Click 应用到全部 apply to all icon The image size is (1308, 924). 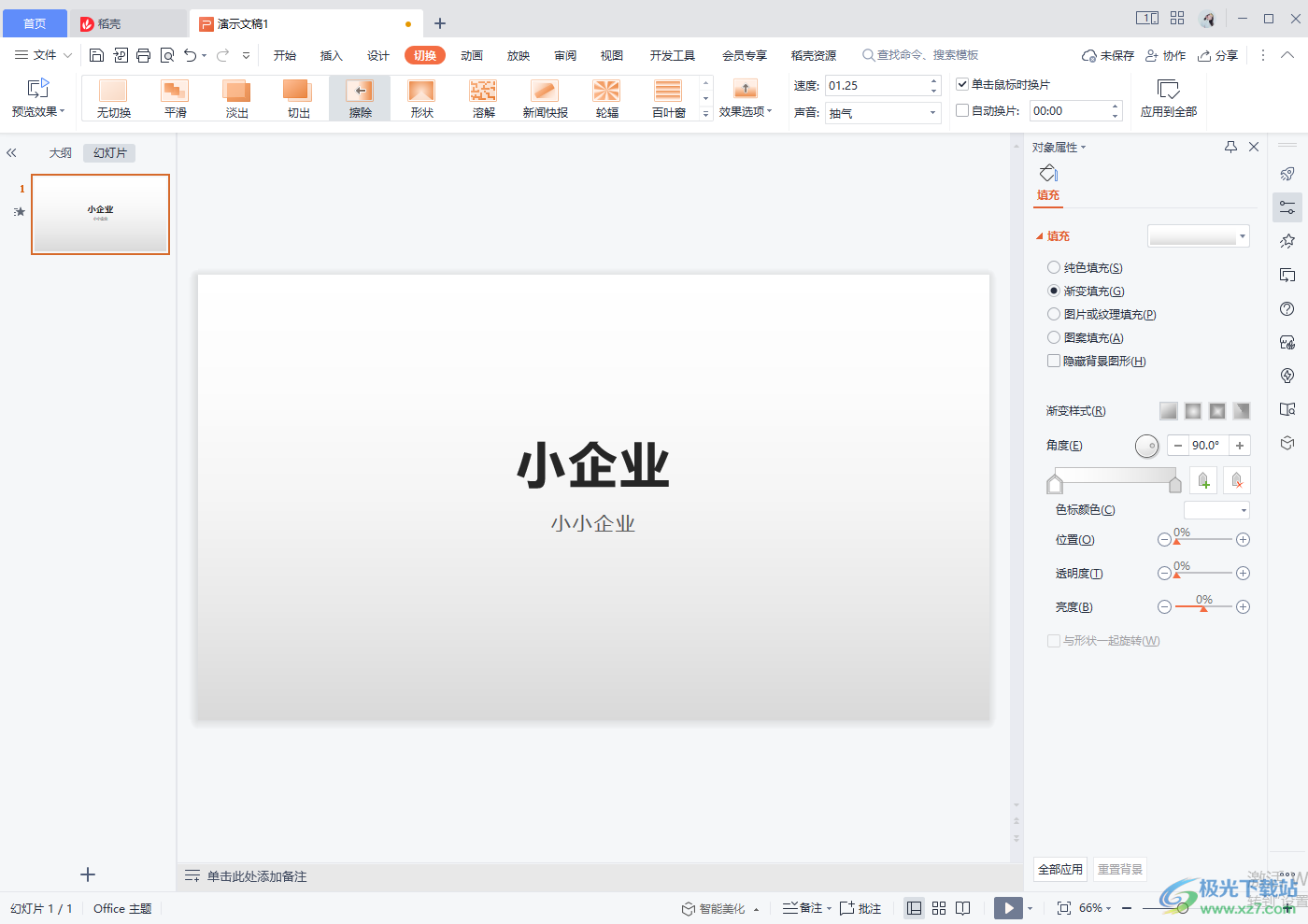click(1168, 90)
